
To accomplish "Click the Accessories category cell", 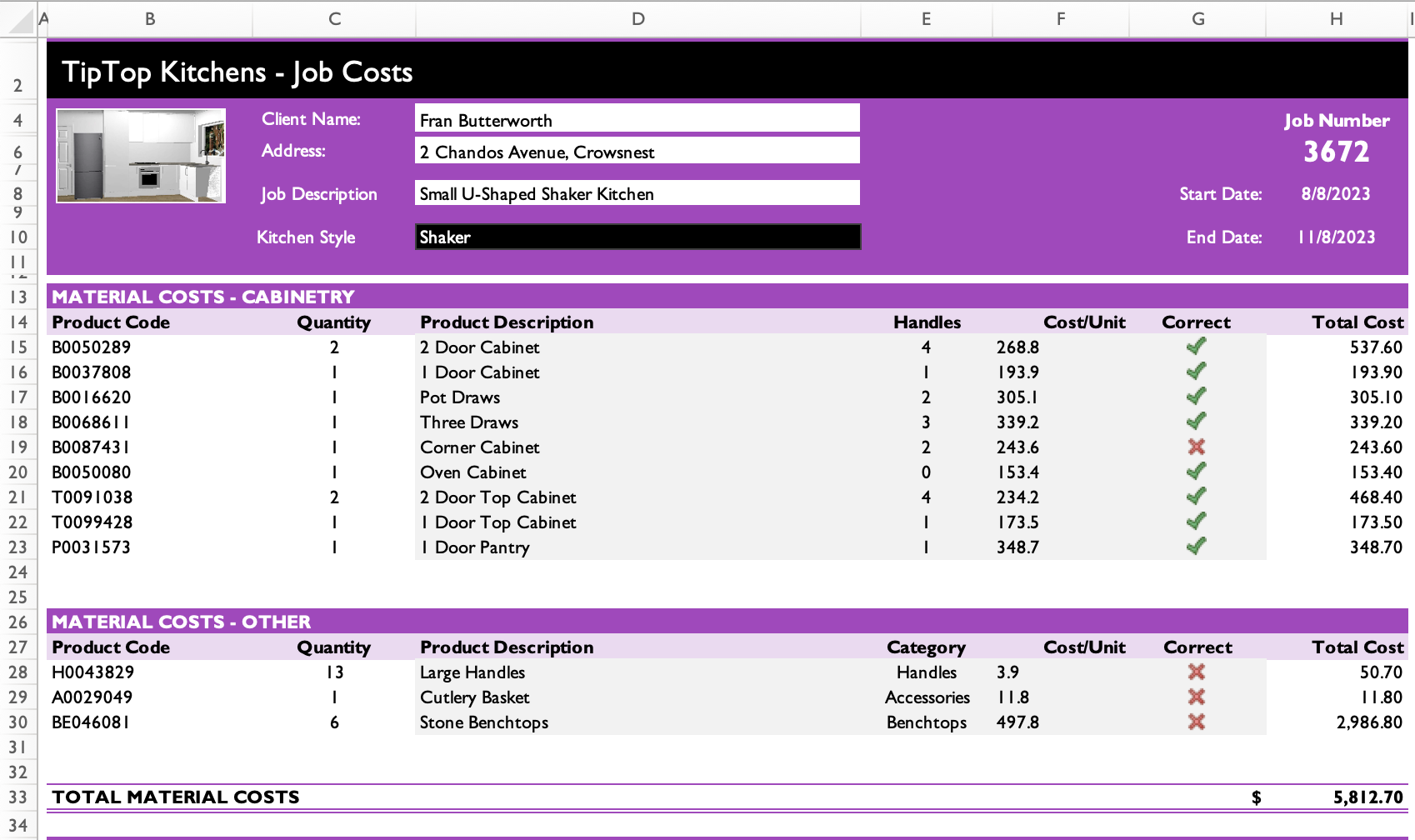I will click(x=927, y=697).
